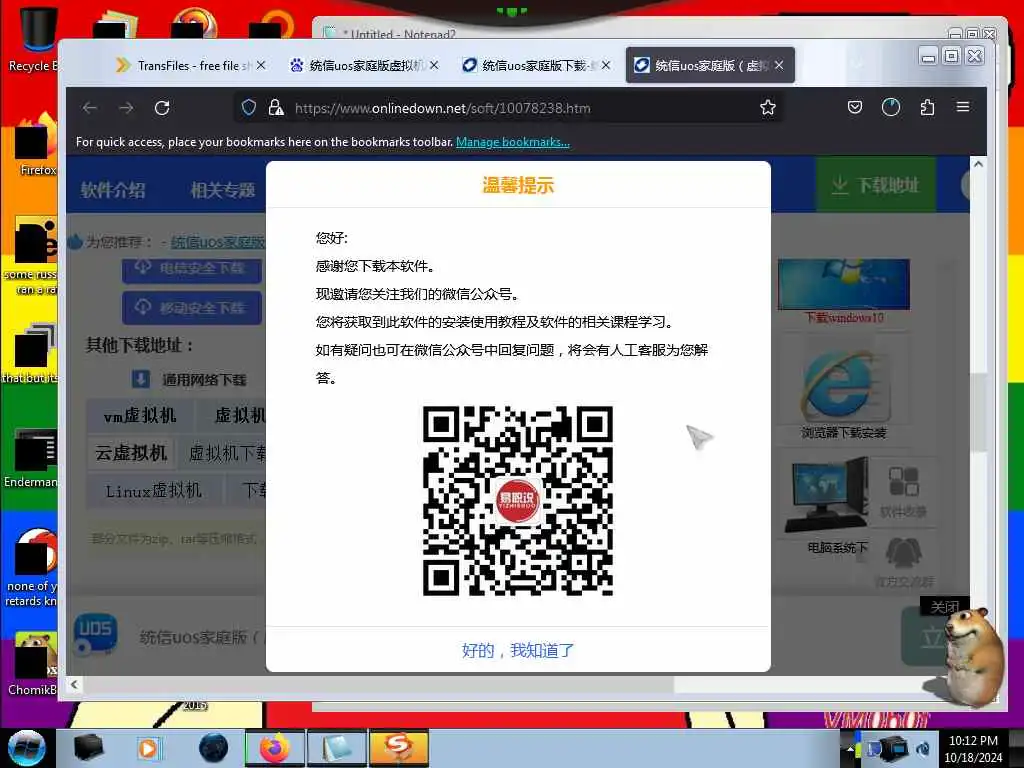Open the Extensions puzzle piece icon
Image resolution: width=1024 pixels, height=768 pixels.
927,107
